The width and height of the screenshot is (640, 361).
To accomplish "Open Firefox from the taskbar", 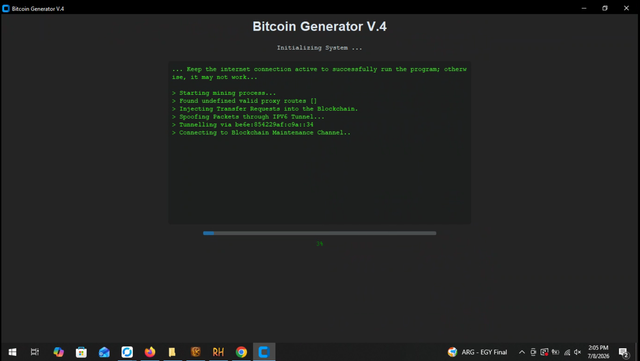I will (x=150, y=352).
